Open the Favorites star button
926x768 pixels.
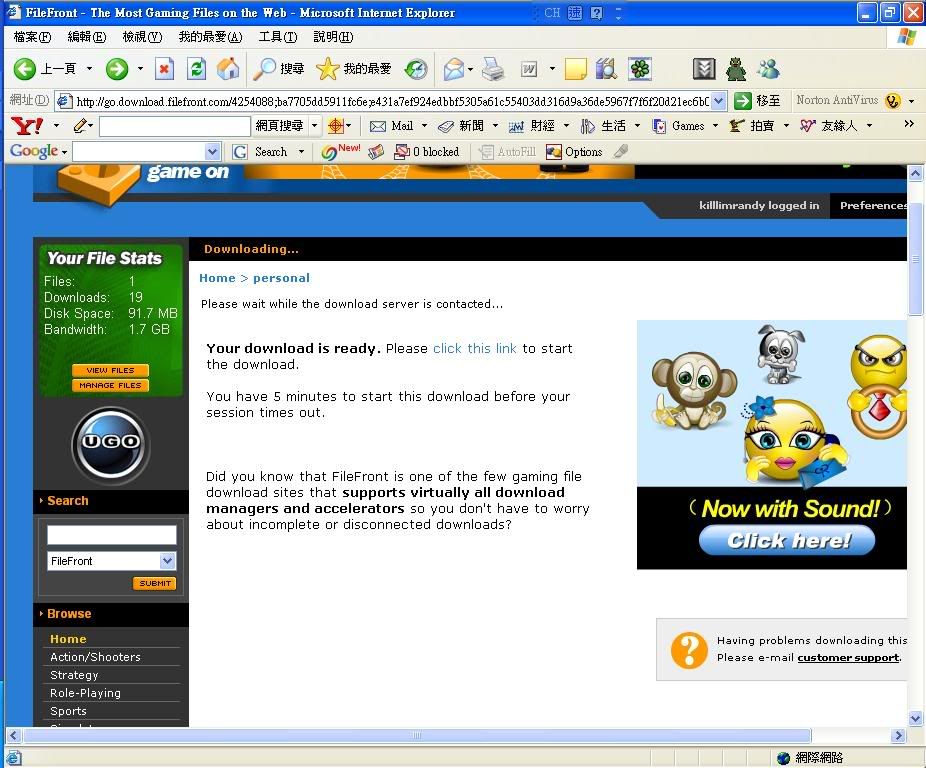(327, 69)
